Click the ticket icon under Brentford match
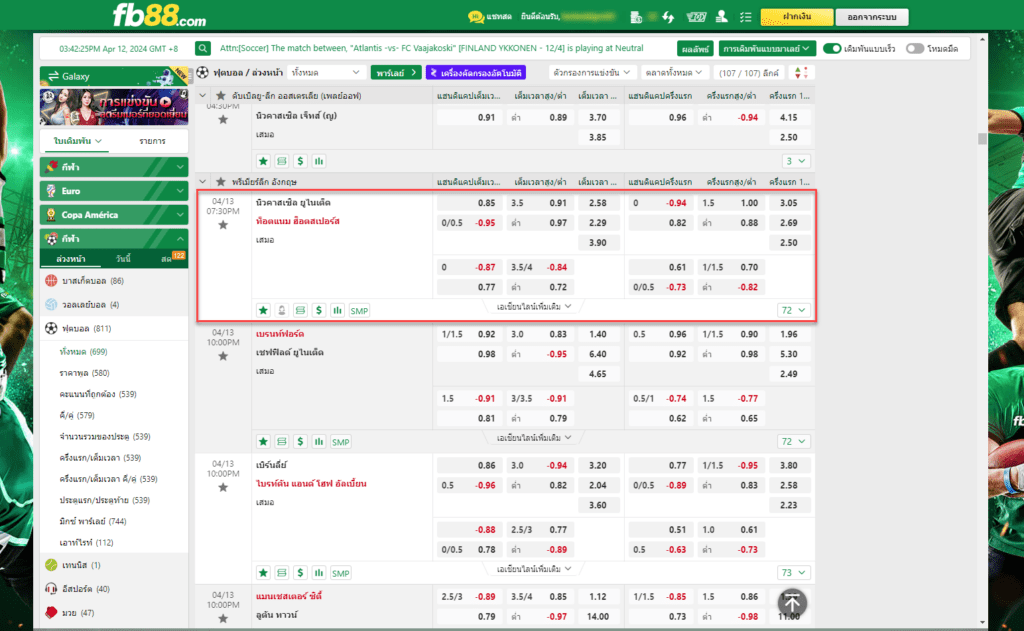Viewport: 1024px width, 631px height. (281, 442)
